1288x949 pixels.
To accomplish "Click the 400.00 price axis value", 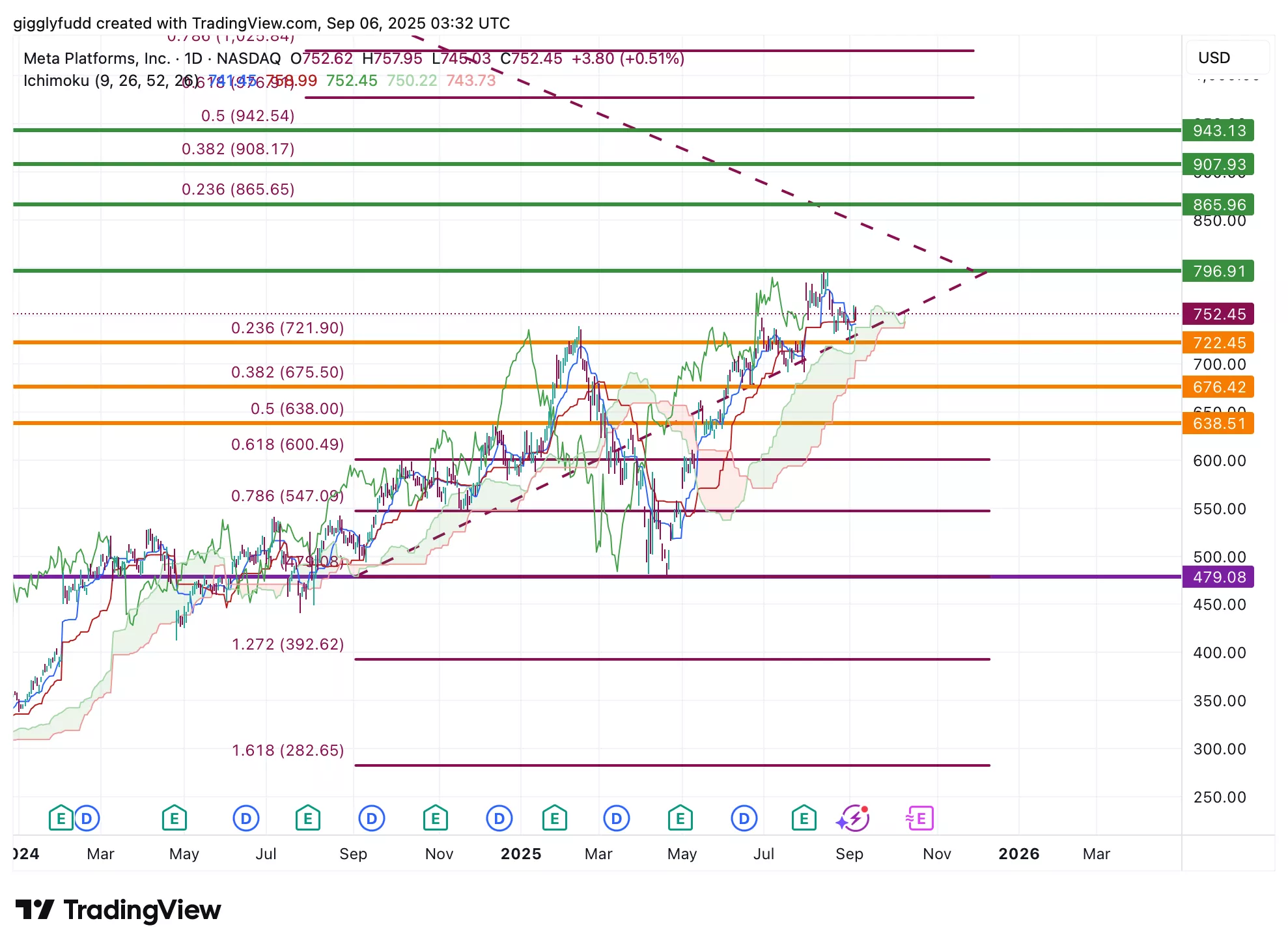I will click(1220, 653).
